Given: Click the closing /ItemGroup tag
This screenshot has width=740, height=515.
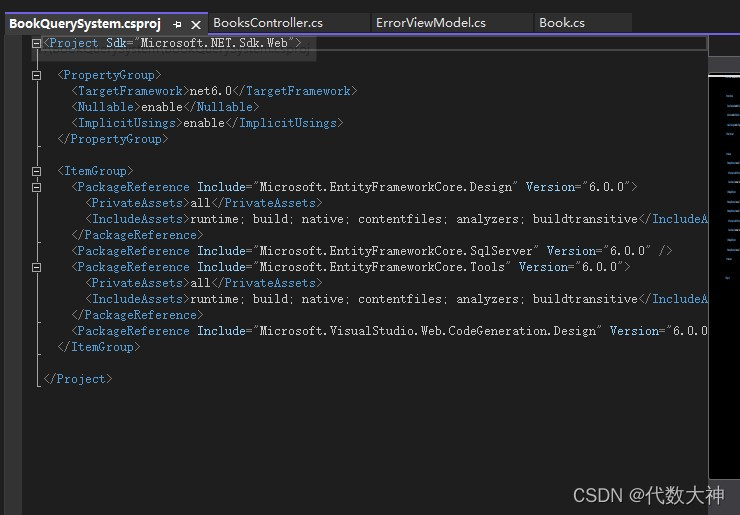Looking at the screenshot, I should point(99,347).
